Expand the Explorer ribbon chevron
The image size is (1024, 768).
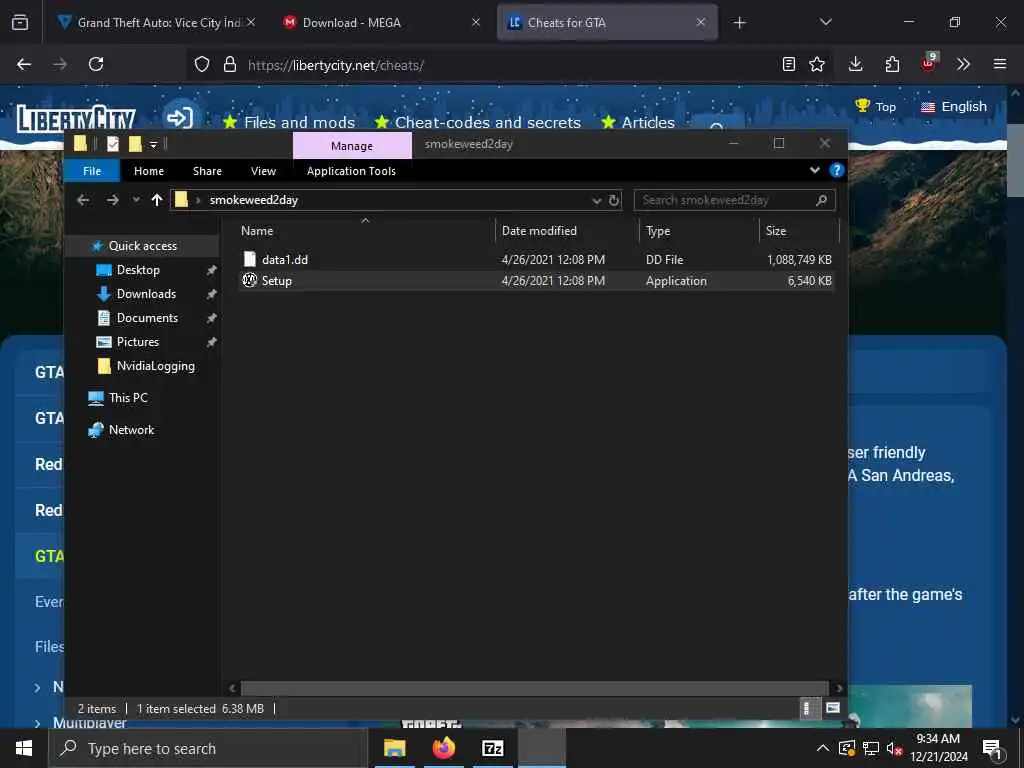point(814,170)
